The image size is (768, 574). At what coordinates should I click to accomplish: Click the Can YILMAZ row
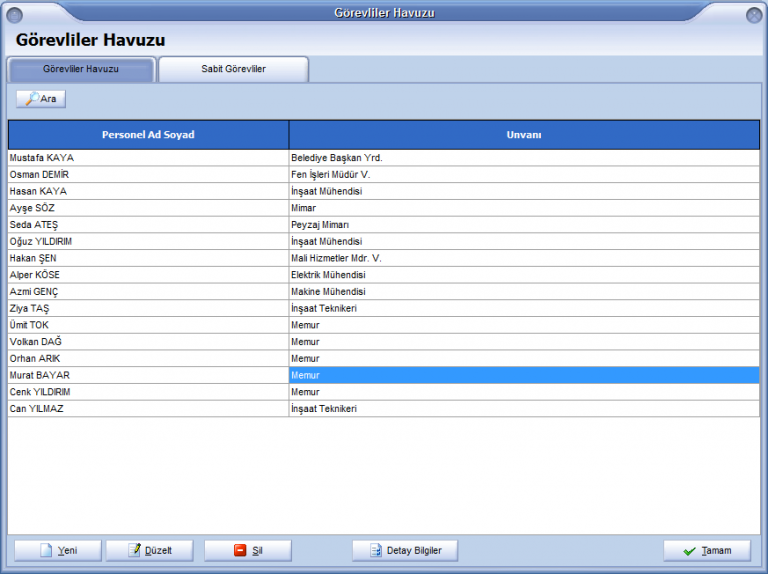36,409
